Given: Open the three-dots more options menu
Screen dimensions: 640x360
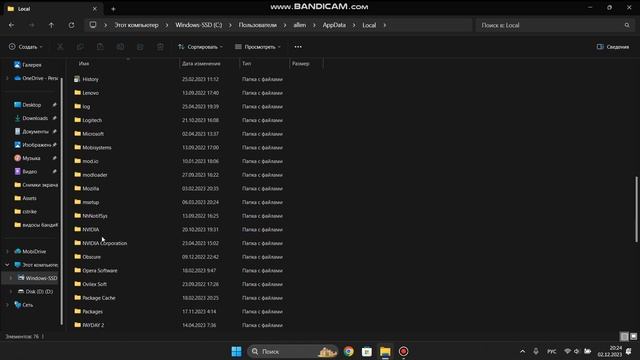Looking at the screenshot, I should click(x=298, y=47).
